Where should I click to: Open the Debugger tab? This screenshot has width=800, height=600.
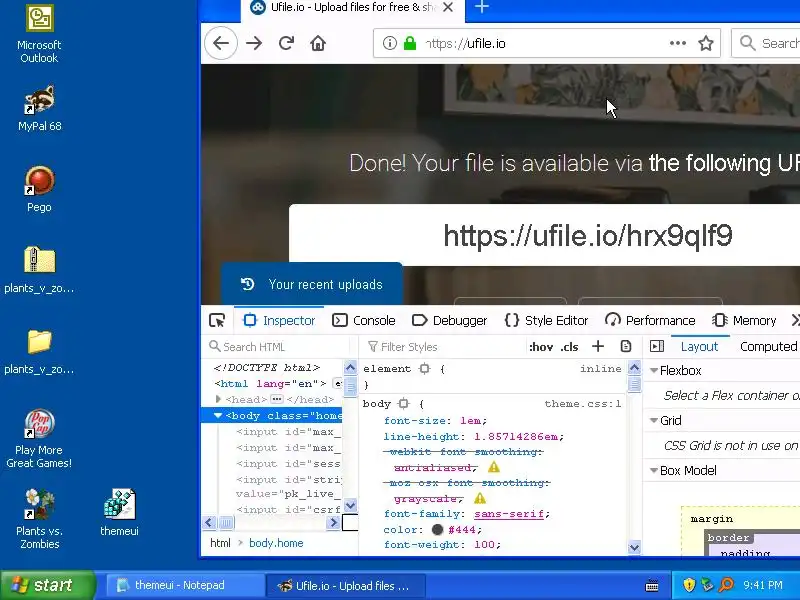pyautogui.click(x=449, y=320)
